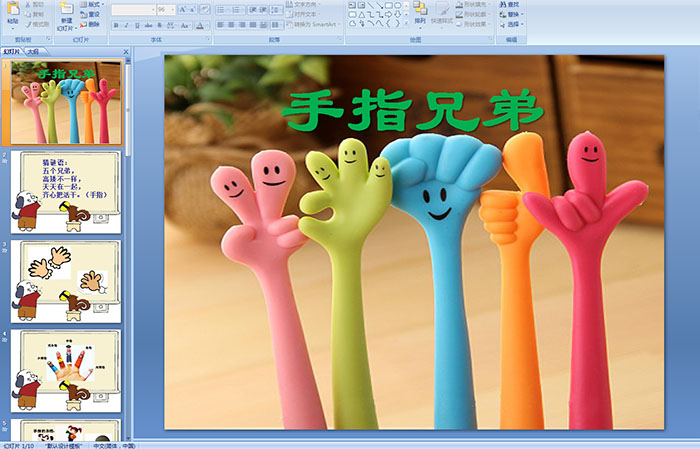The height and width of the screenshot is (449, 700).
Task: Click the Font Color A swatch
Action: (x=200, y=25)
